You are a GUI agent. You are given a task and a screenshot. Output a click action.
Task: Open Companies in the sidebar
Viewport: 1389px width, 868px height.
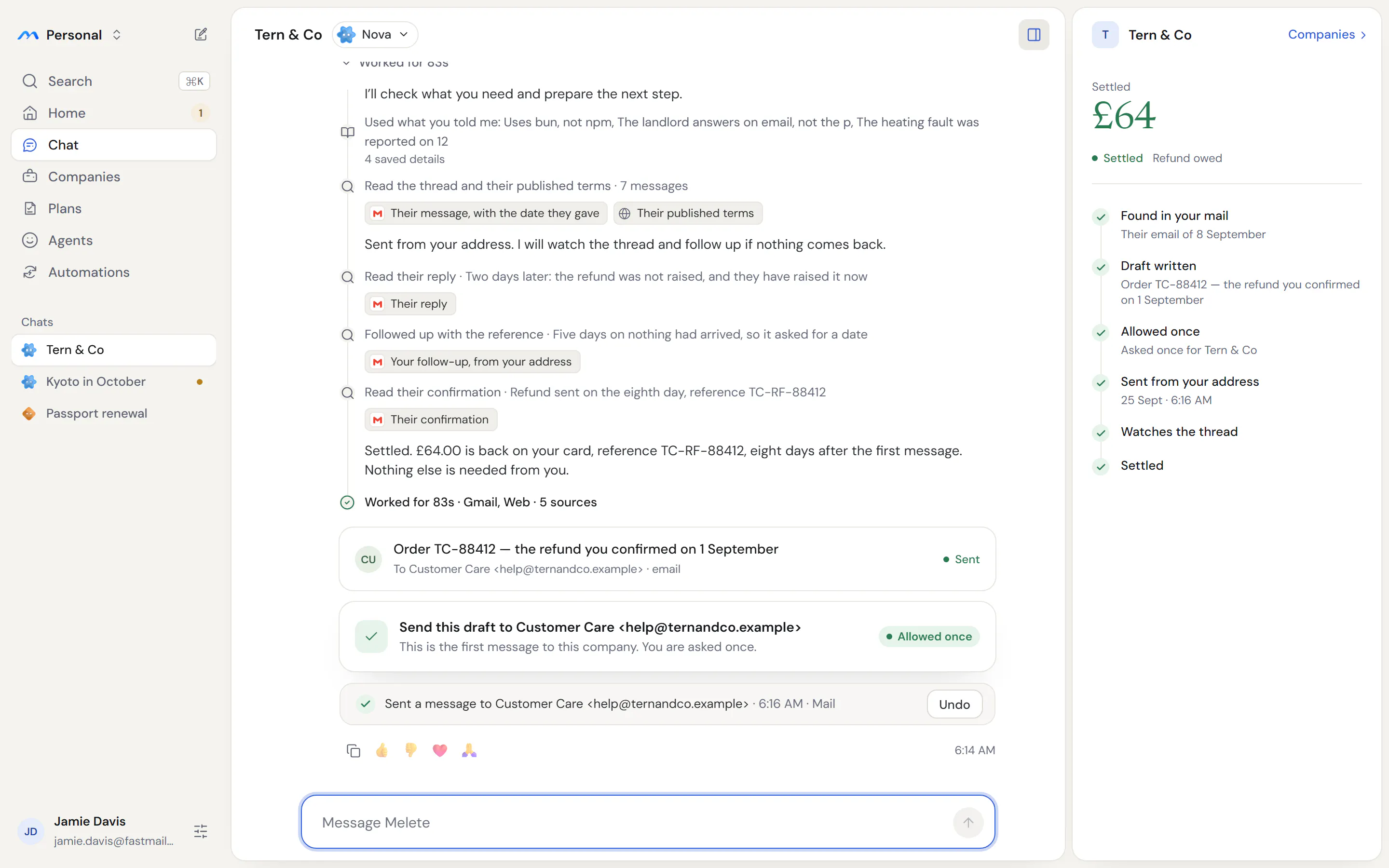(x=114, y=177)
